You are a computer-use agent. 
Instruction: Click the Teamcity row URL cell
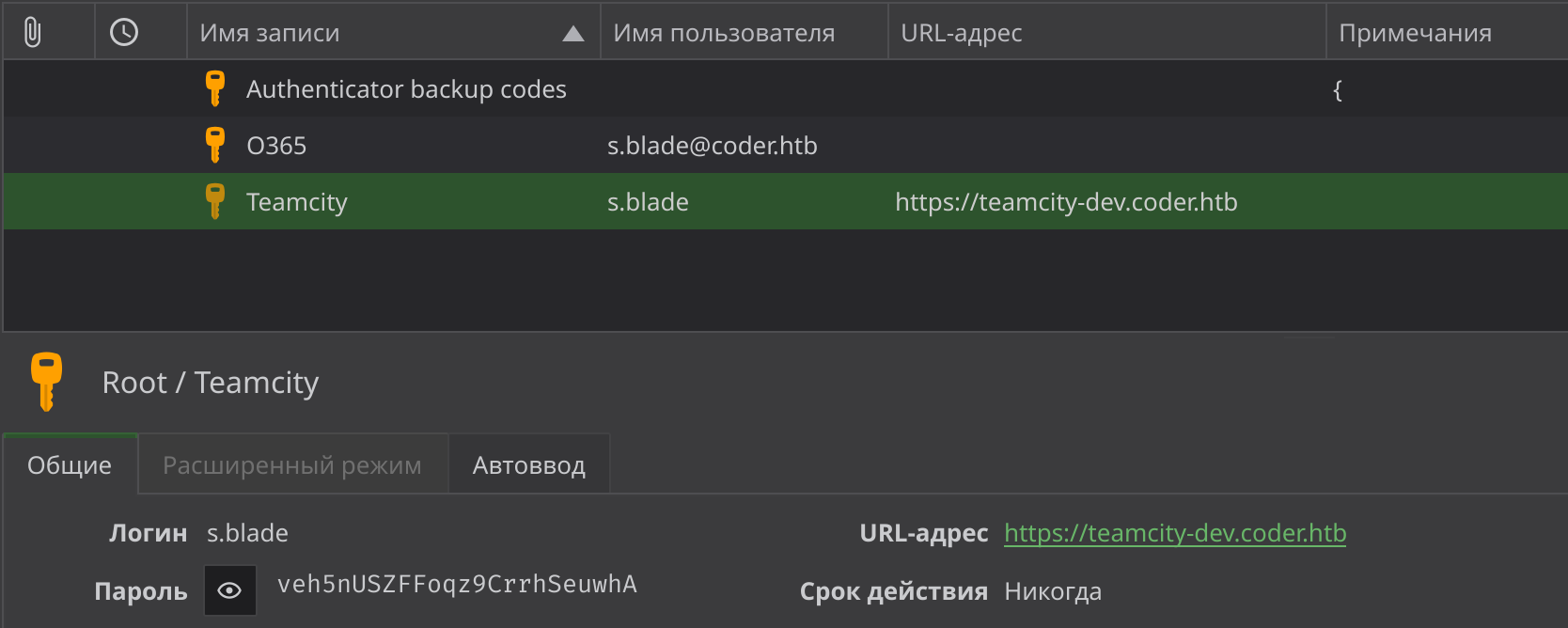(1066, 202)
